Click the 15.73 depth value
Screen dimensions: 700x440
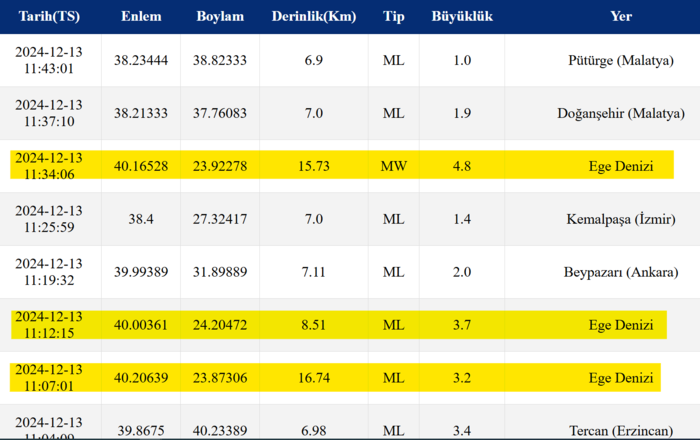pyautogui.click(x=313, y=166)
